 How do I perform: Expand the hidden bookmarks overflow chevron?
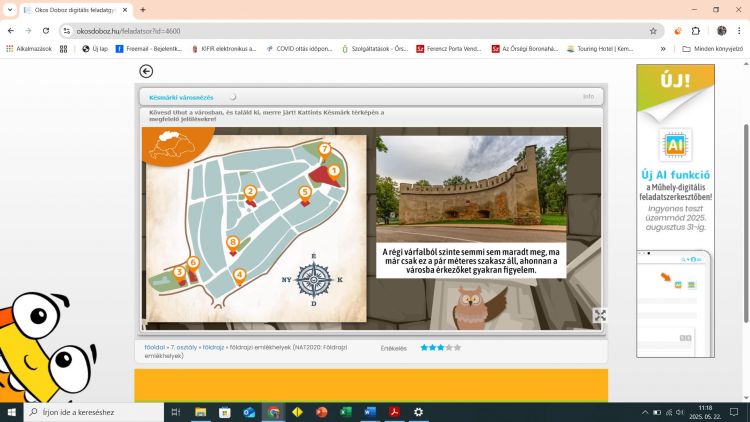pyautogui.click(x=662, y=48)
